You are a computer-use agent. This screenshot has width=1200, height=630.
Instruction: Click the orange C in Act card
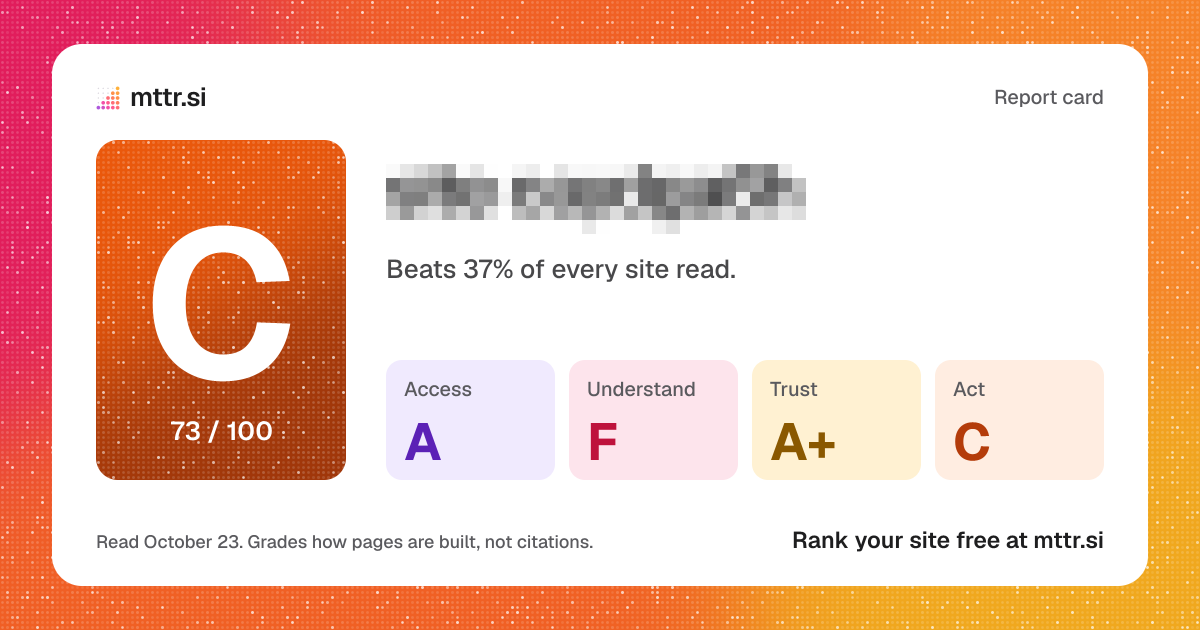(x=972, y=442)
